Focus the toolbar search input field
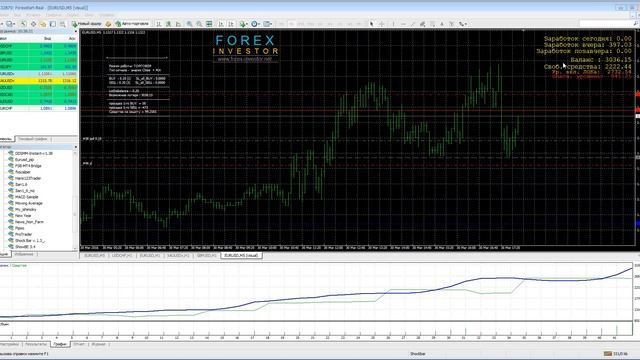The width and height of the screenshot is (640, 360). pos(606,24)
